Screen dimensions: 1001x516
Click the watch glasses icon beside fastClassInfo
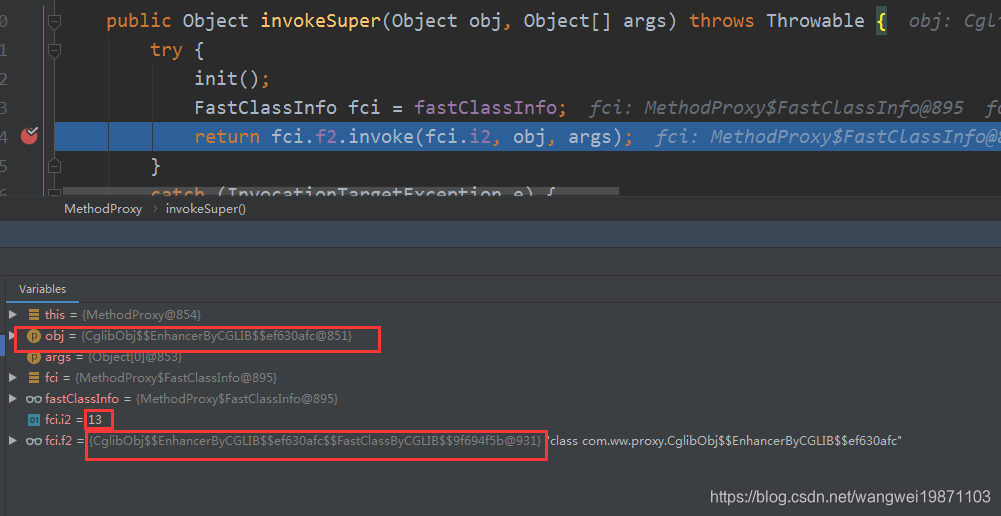point(34,398)
